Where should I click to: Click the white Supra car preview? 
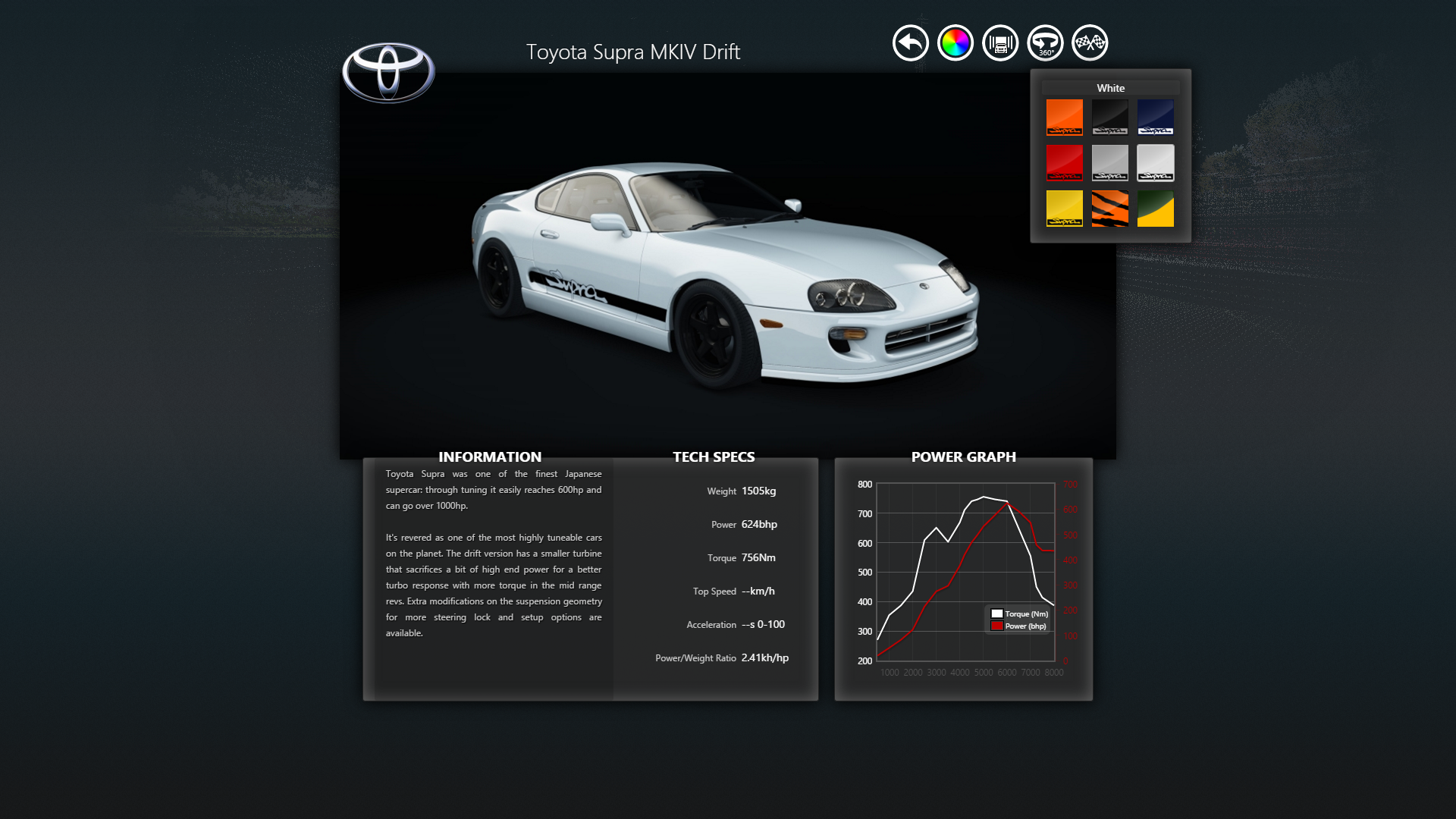click(x=724, y=275)
